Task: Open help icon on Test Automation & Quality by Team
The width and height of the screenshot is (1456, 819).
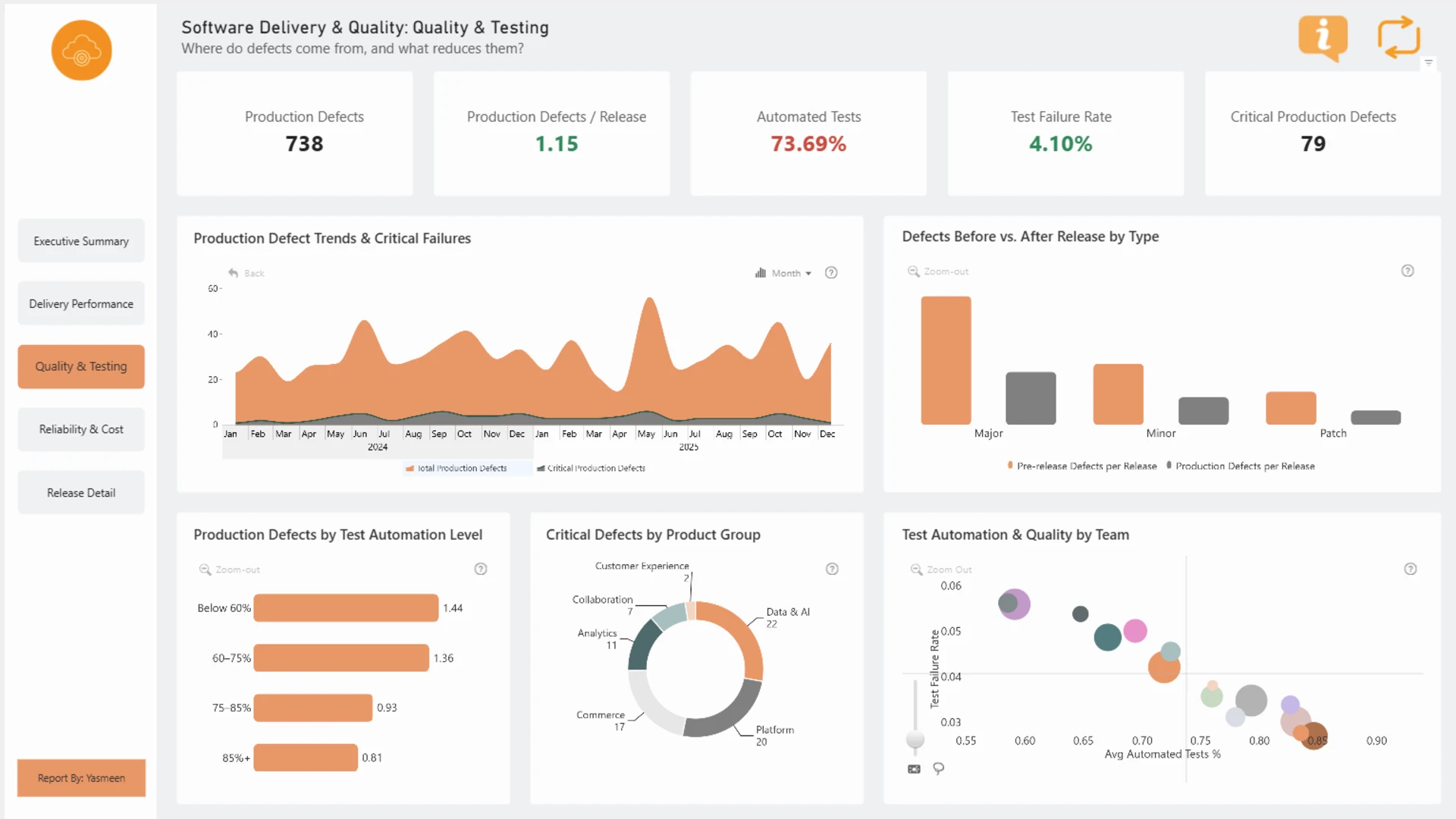Action: [x=1410, y=569]
